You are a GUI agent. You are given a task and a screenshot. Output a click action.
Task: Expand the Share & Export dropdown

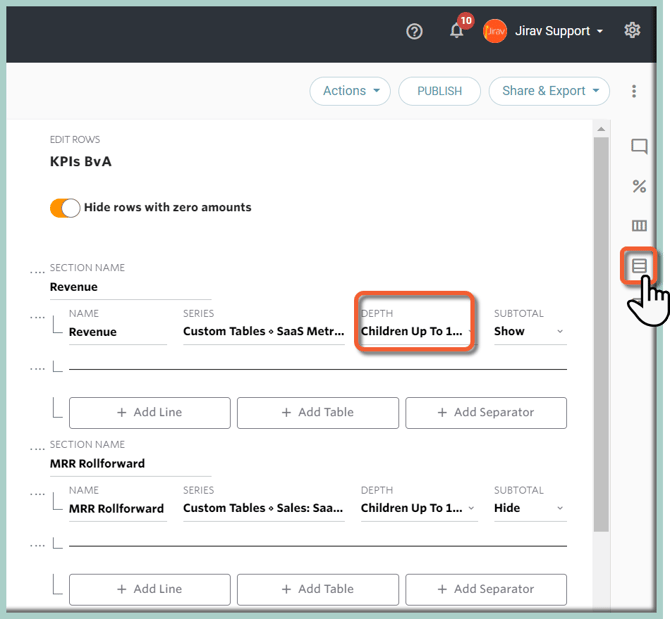pos(549,91)
